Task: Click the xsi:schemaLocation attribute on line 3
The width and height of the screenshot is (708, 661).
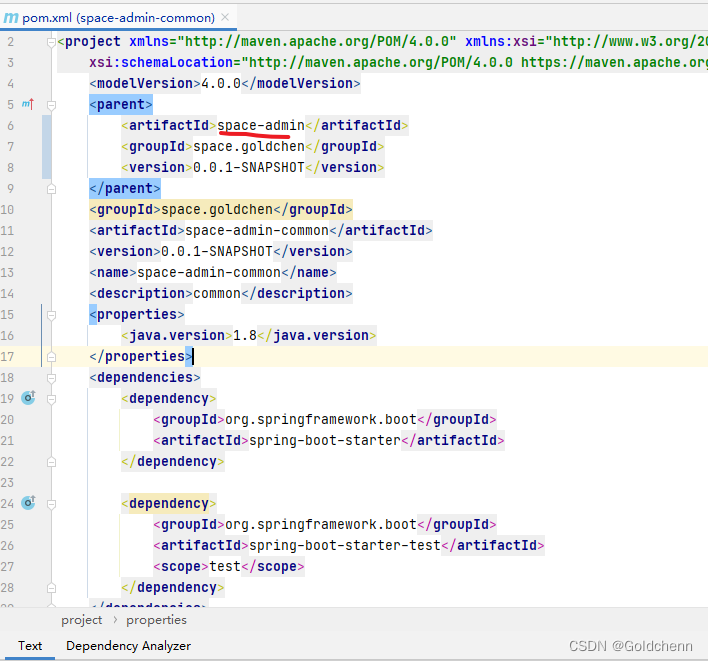Action: (163, 62)
